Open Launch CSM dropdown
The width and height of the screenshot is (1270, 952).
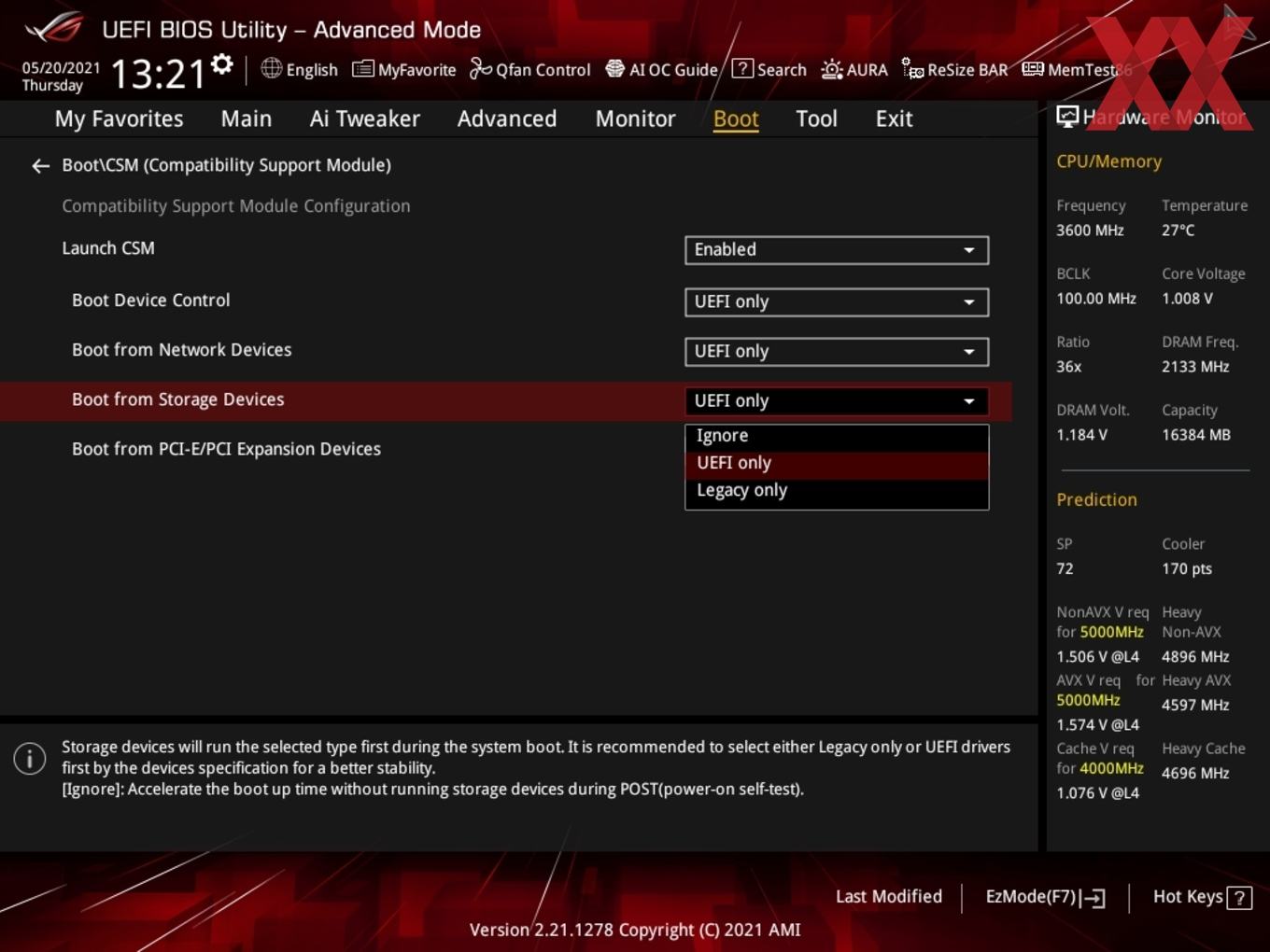[x=837, y=250]
